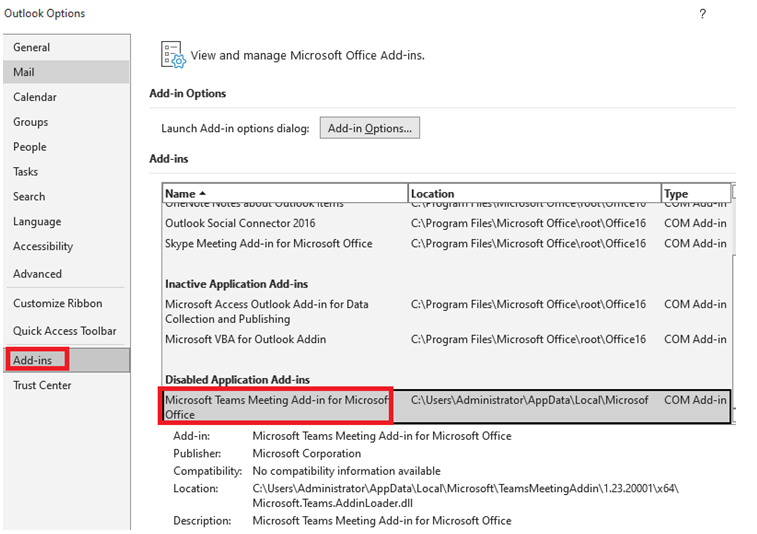Go to Customize Ribbon
757x534 pixels.
click(66, 303)
